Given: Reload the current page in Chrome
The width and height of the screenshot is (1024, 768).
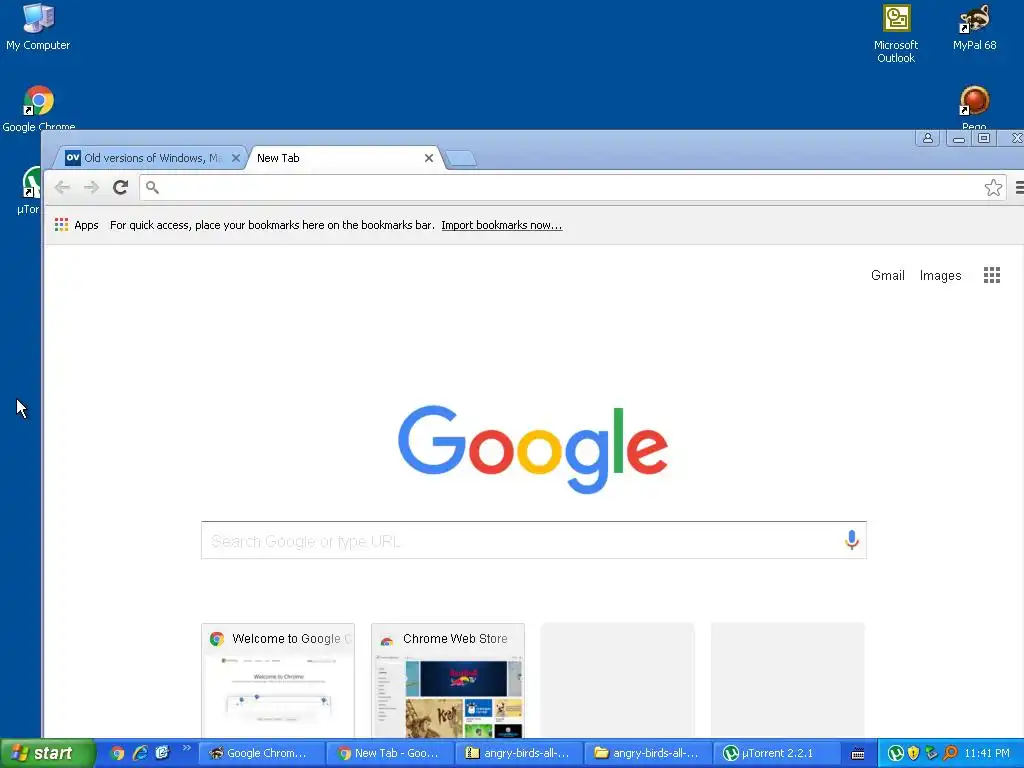Looking at the screenshot, I should pos(120,187).
